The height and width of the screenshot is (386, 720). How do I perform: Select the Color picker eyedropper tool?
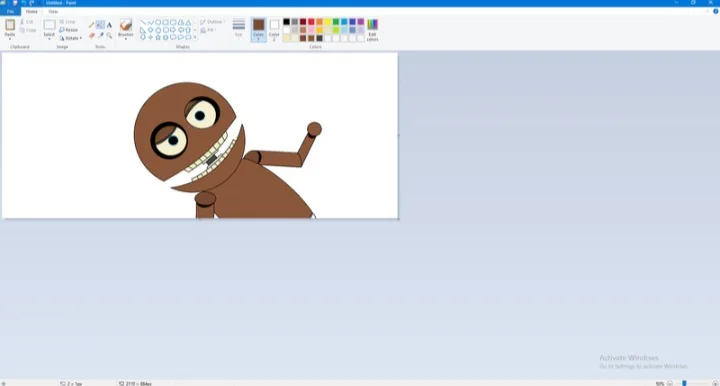click(101, 35)
